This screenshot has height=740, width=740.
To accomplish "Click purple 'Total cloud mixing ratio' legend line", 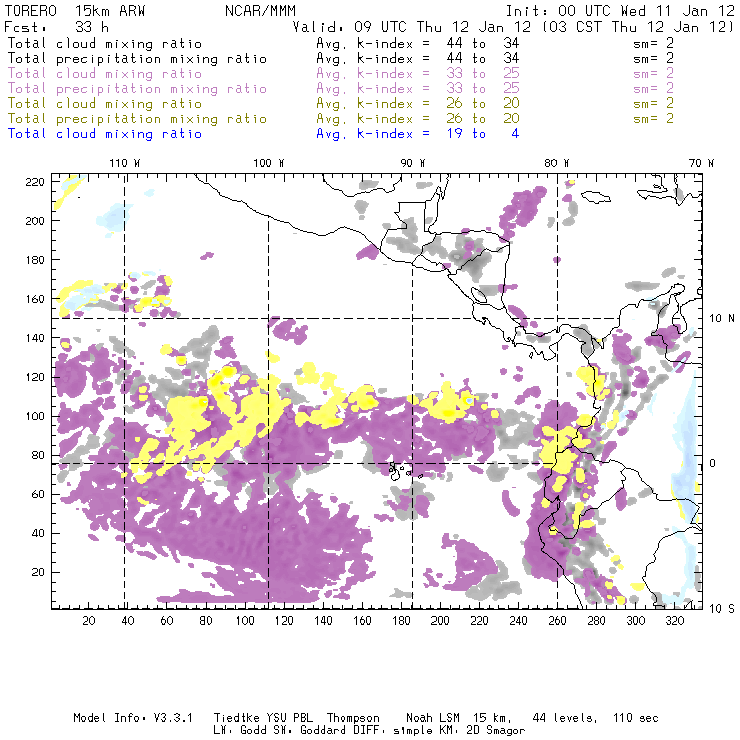I will coord(105,74).
